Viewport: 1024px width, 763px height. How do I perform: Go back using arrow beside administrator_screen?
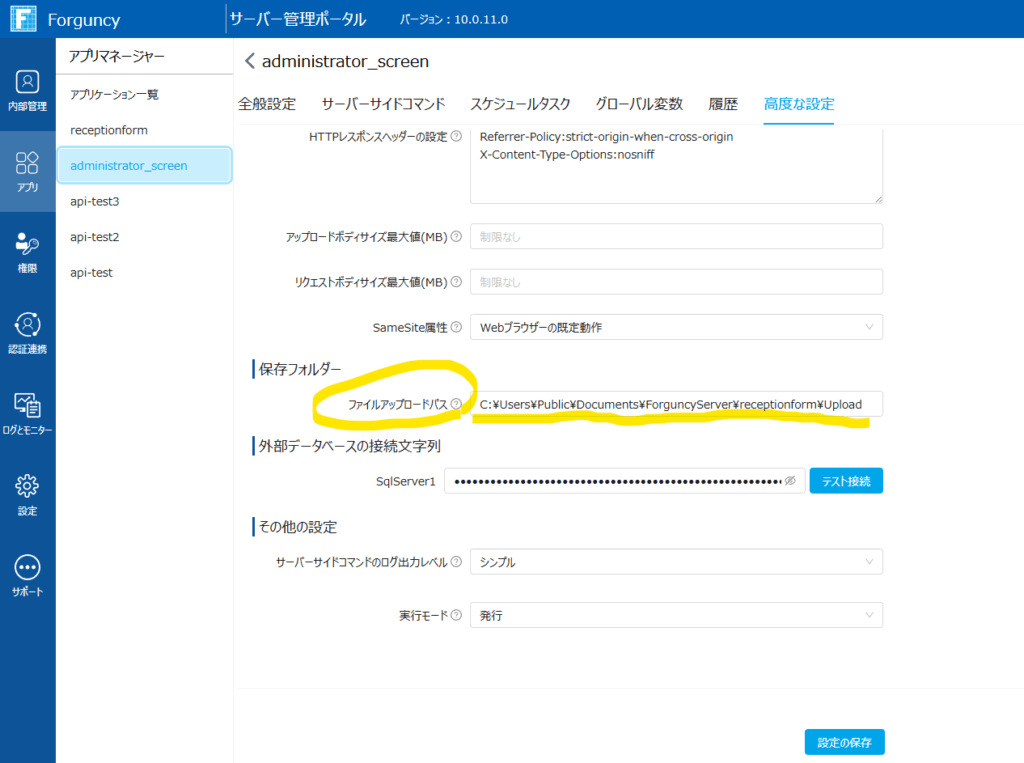pos(249,62)
